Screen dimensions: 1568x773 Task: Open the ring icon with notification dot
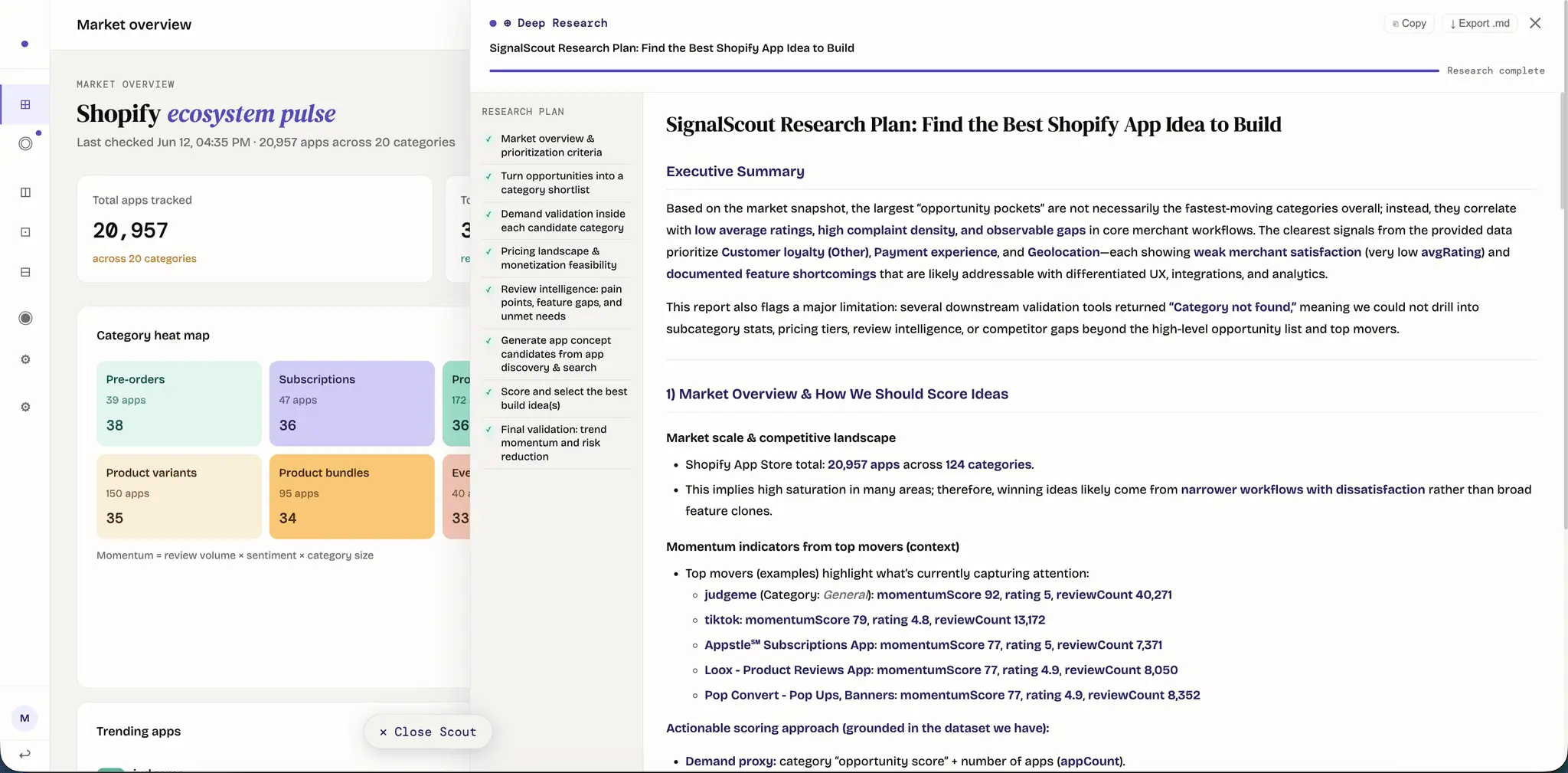[x=25, y=143]
